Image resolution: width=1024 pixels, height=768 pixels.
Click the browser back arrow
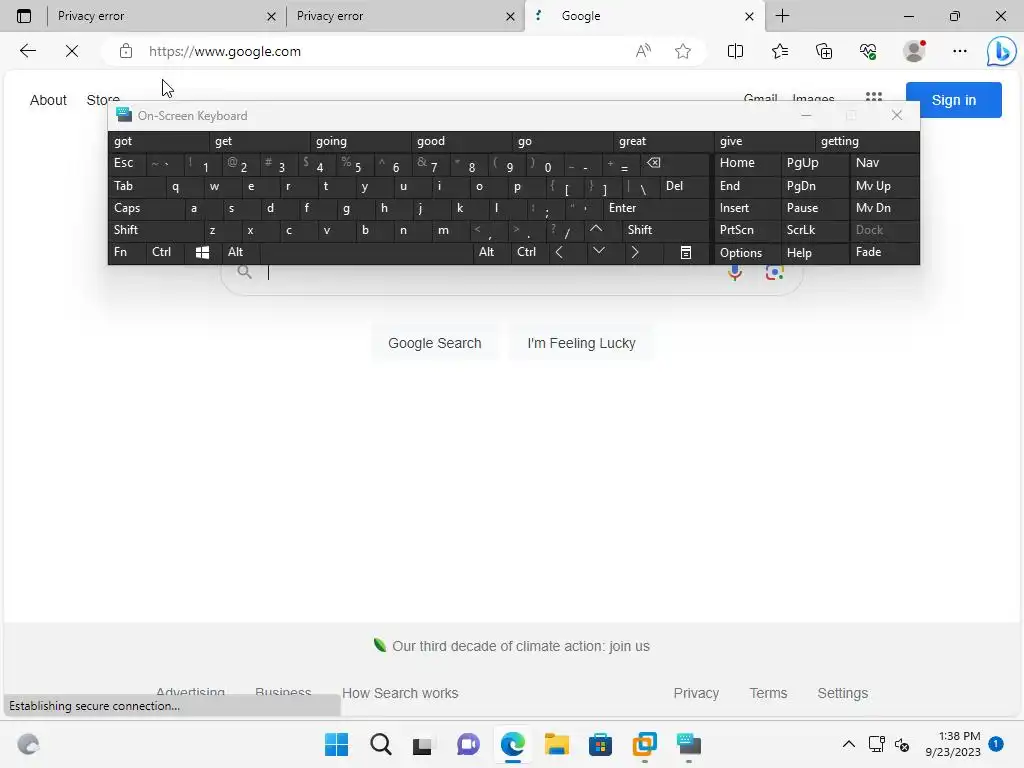(28, 51)
